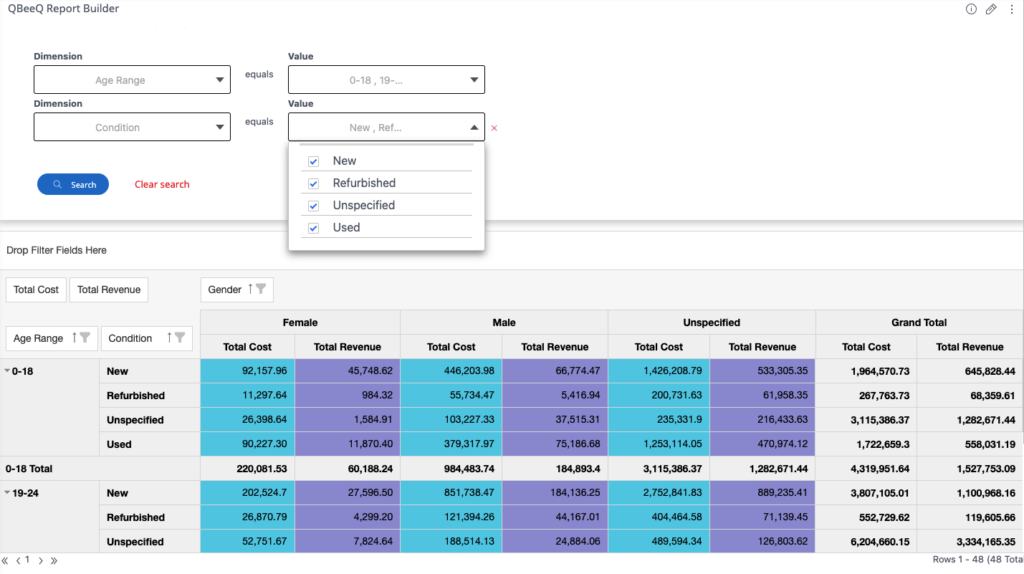Open the widget info icon

tap(971, 9)
